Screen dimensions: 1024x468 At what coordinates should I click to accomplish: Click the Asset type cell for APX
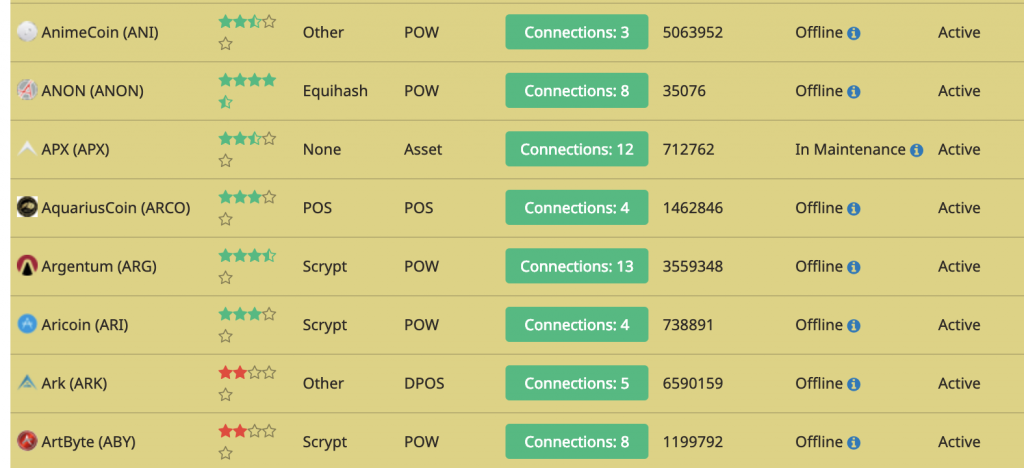(423, 149)
